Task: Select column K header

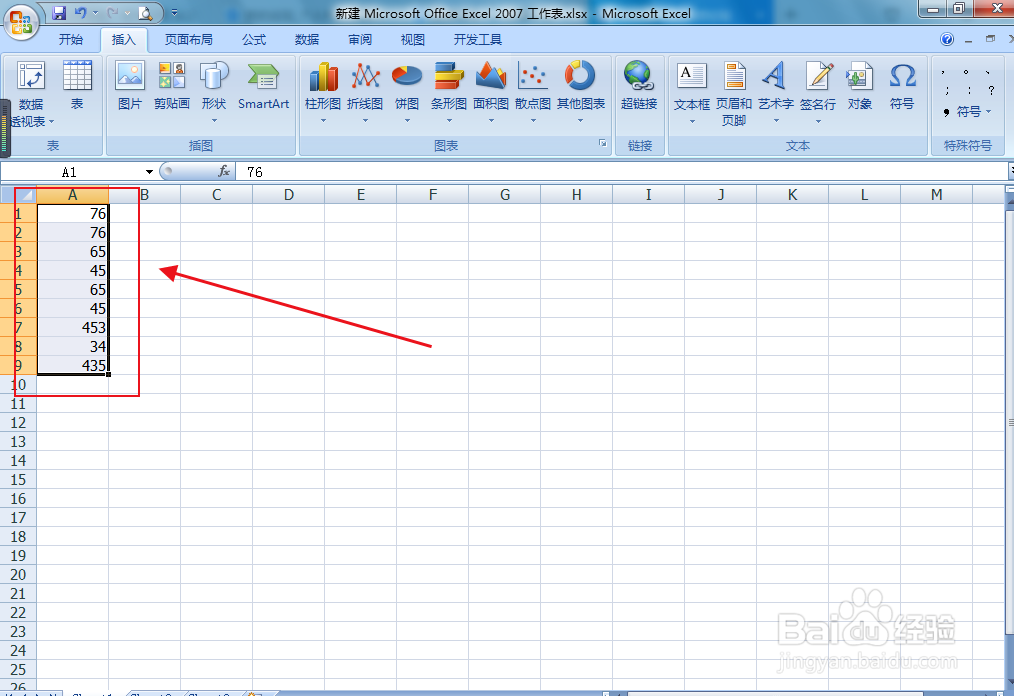Action: pos(792,195)
